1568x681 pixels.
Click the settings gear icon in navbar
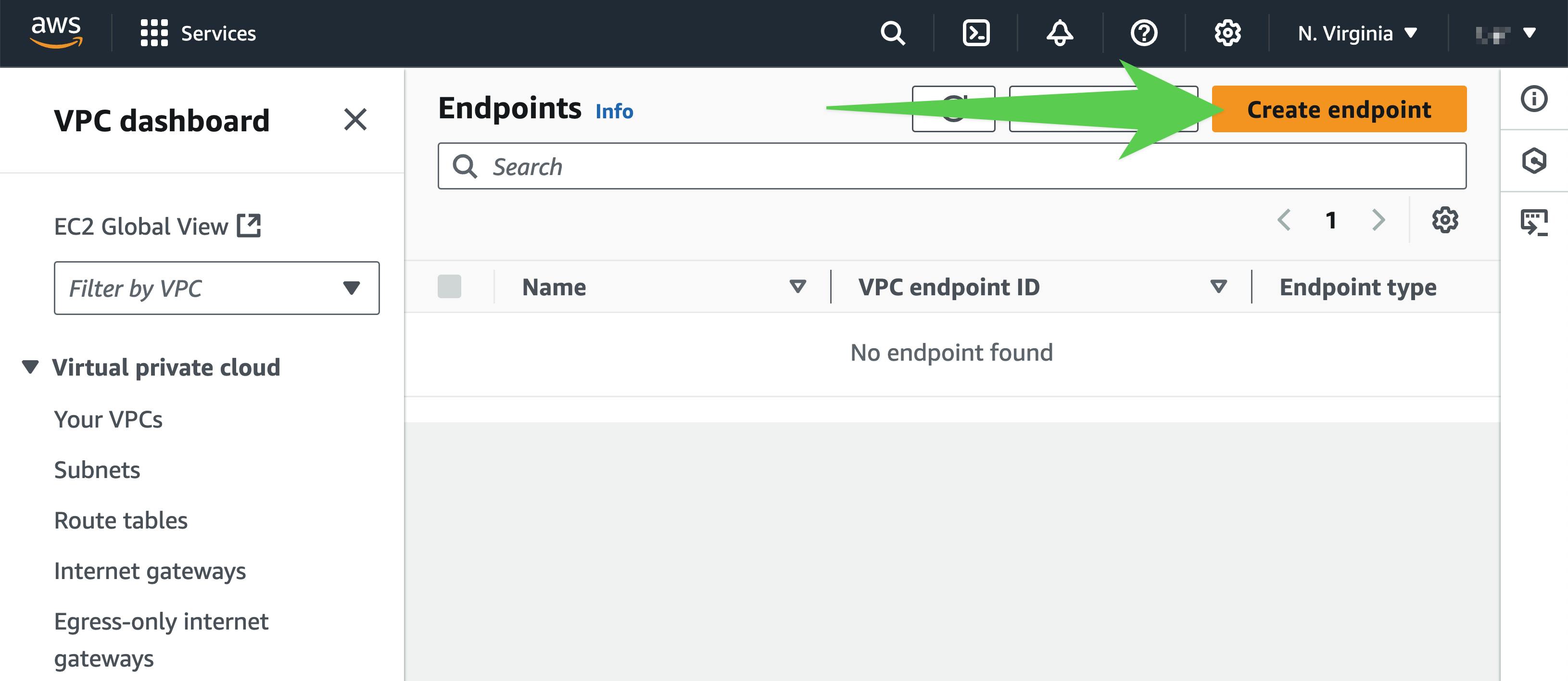(1225, 33)
